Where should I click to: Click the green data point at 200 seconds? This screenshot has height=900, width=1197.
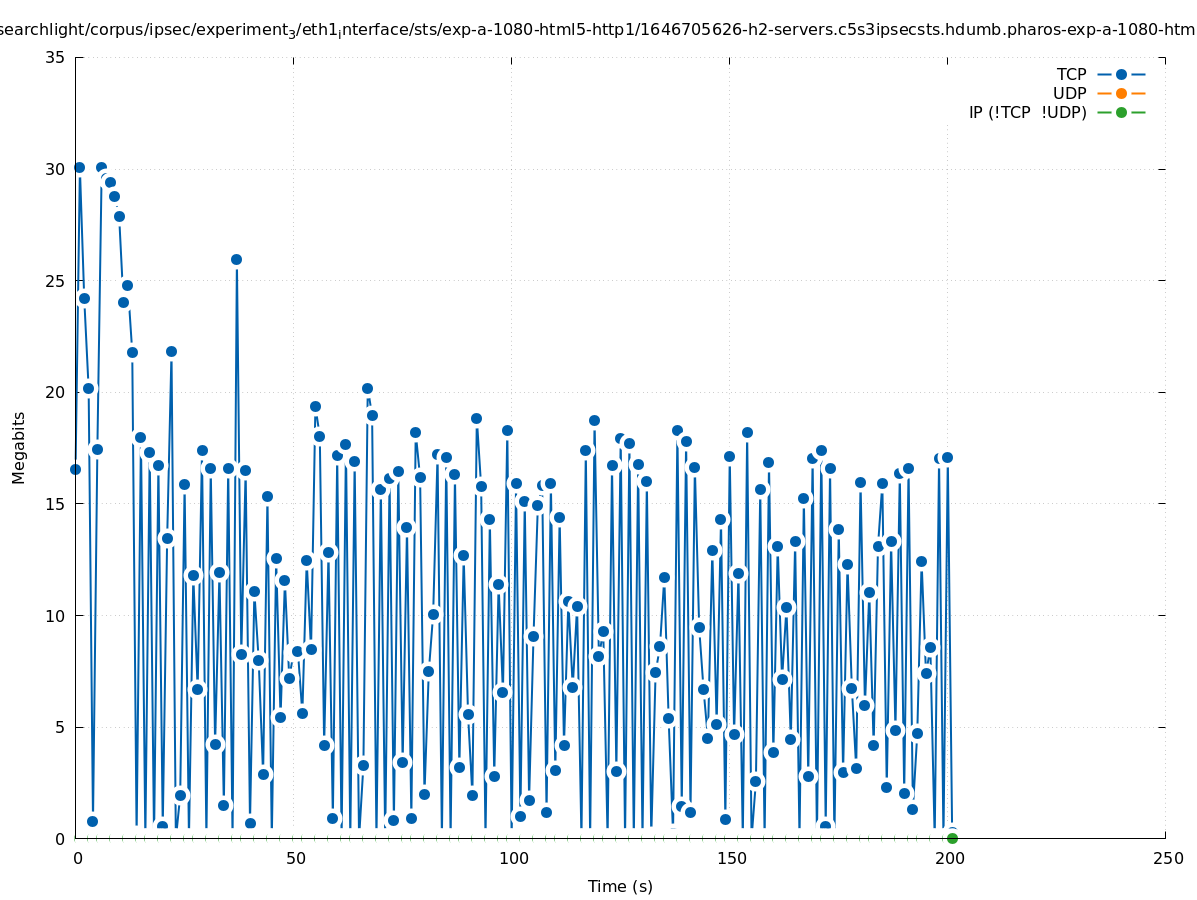(952, 838)
